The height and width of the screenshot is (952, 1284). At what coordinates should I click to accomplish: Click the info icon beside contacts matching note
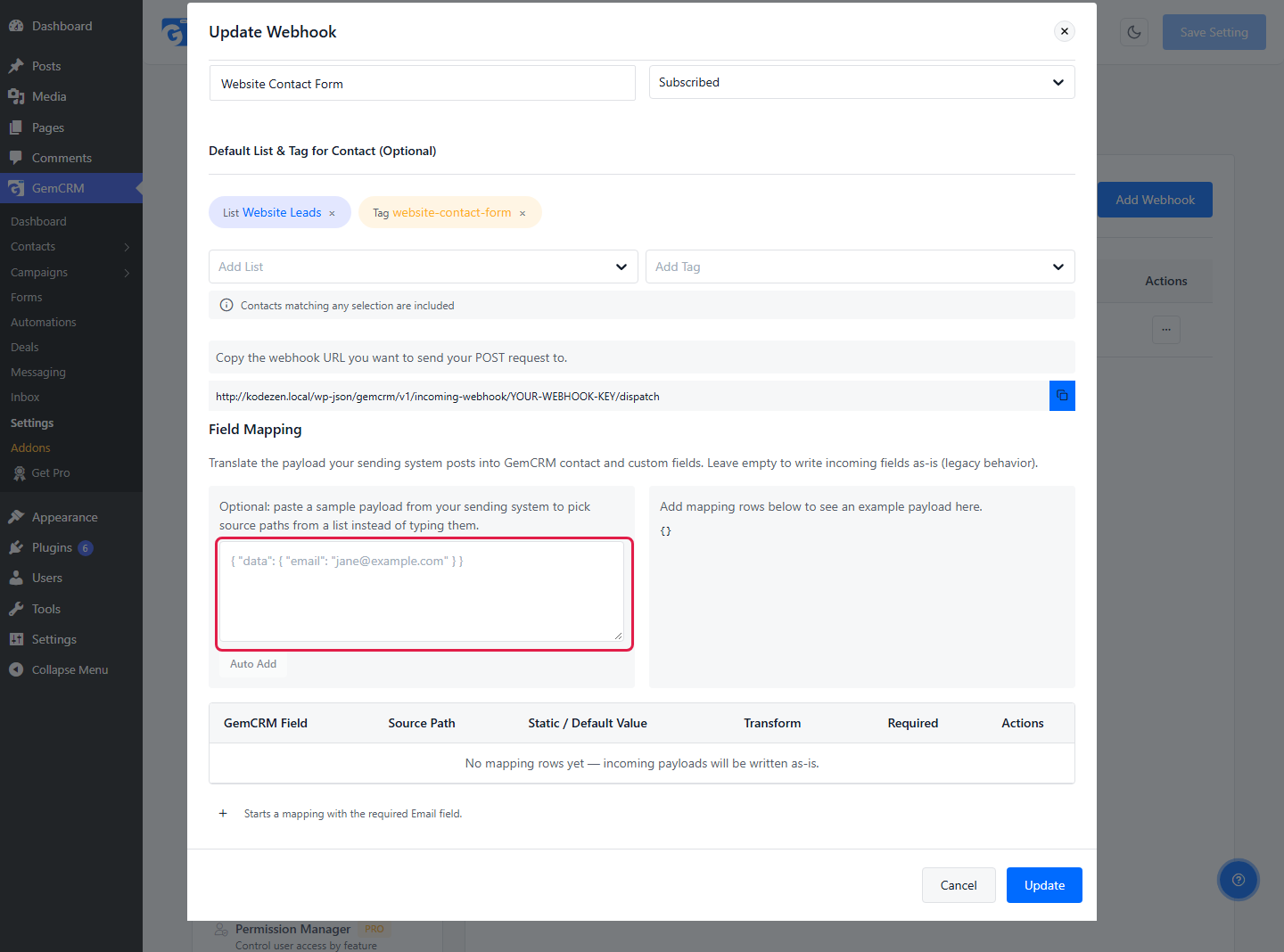click(x=226, y=305)
